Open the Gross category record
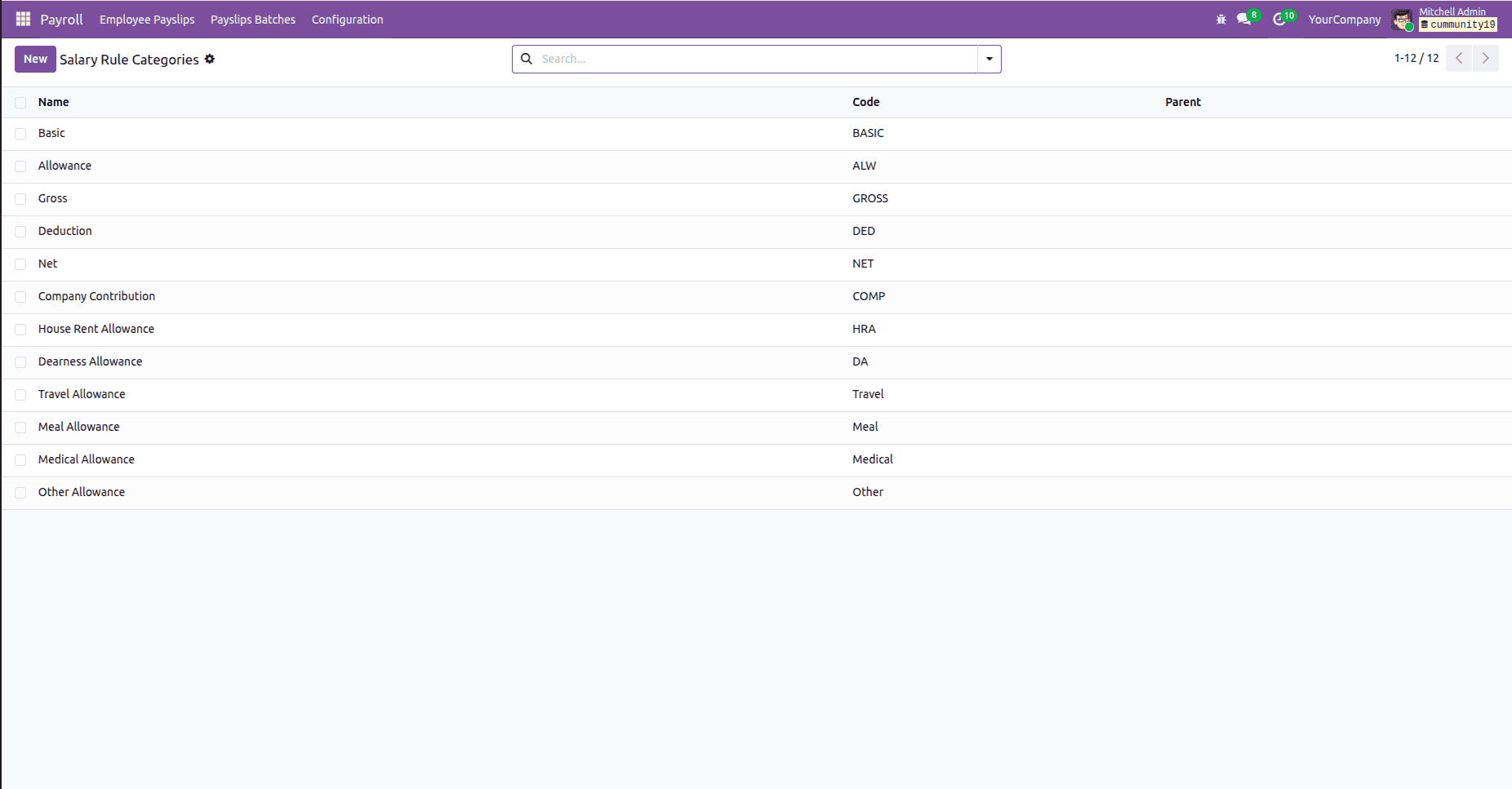1512x789 pixels. 52,198
